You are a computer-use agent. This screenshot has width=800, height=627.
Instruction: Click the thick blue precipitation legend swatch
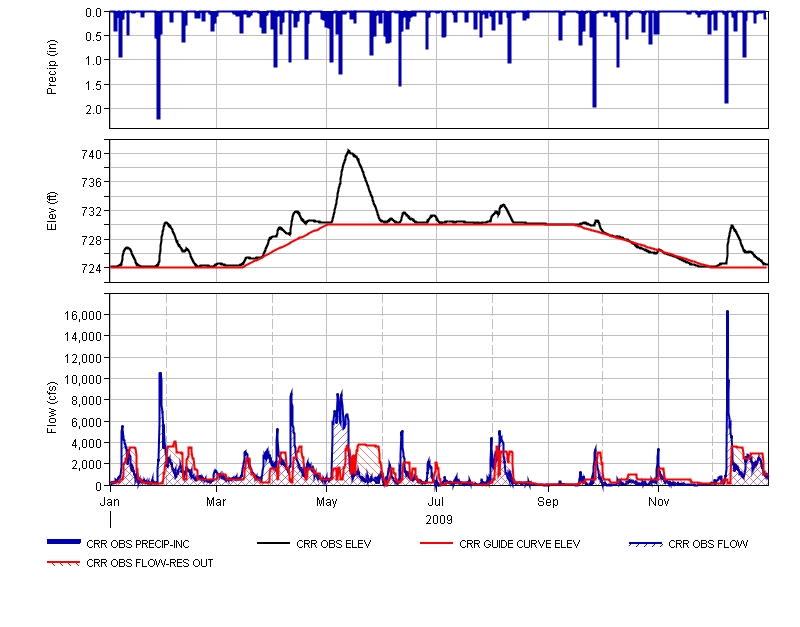64,542
